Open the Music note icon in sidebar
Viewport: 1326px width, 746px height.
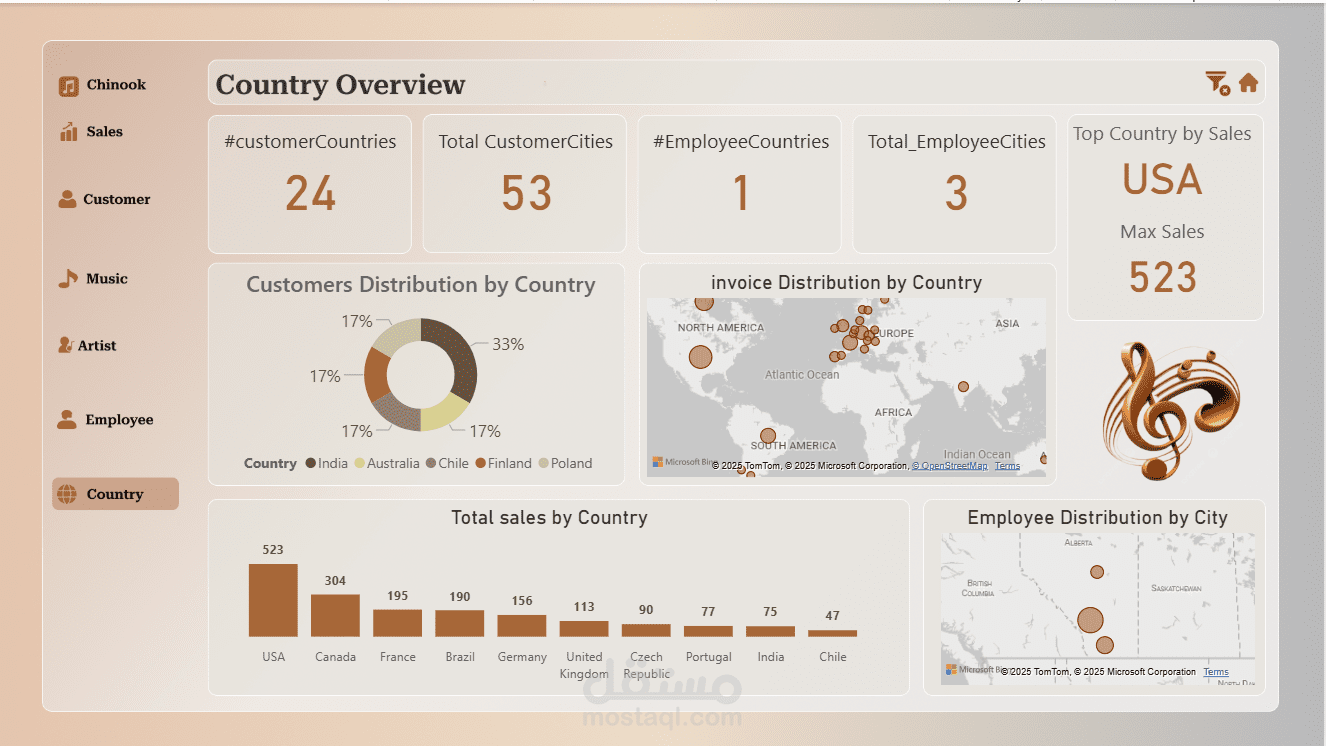[x=67, y=279]
